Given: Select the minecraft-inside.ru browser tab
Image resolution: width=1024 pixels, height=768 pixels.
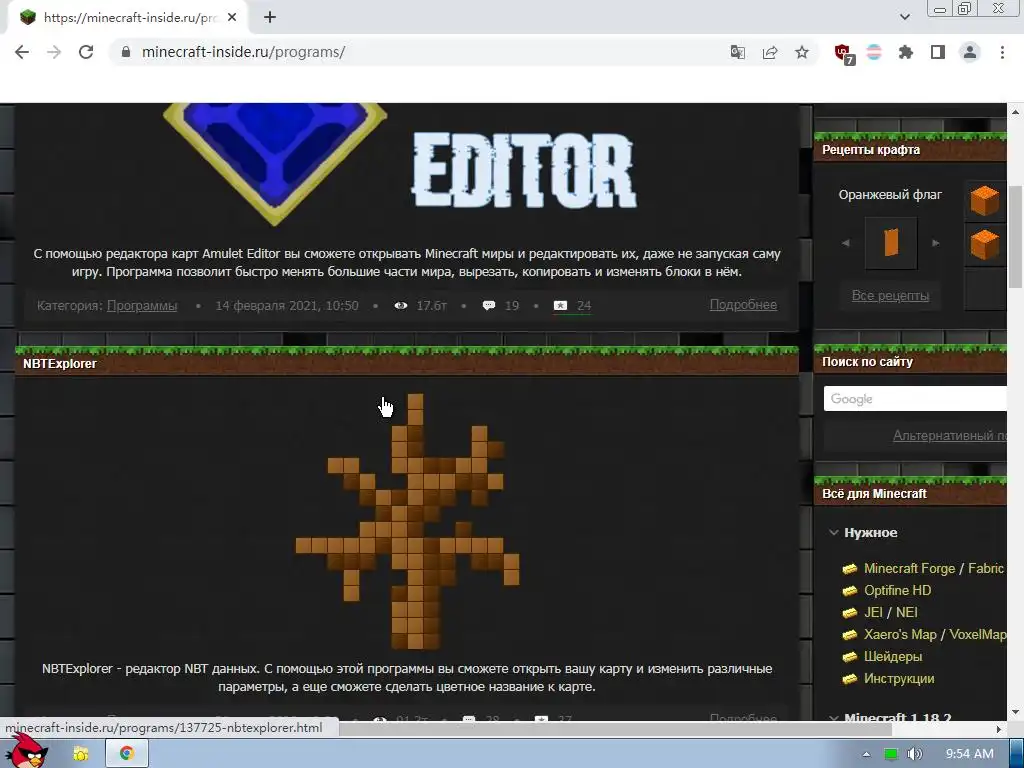Looking at the screenshot, I should coord(127,18).
